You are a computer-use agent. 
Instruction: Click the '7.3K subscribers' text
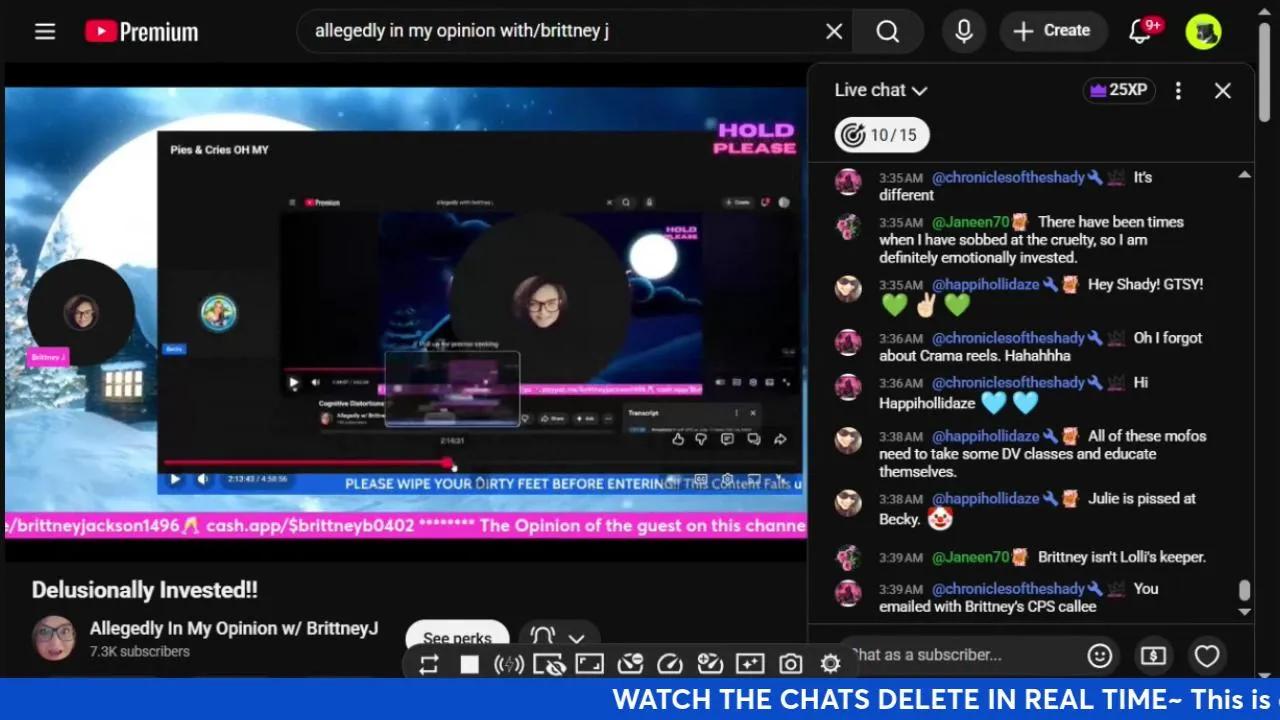[140, 651]
